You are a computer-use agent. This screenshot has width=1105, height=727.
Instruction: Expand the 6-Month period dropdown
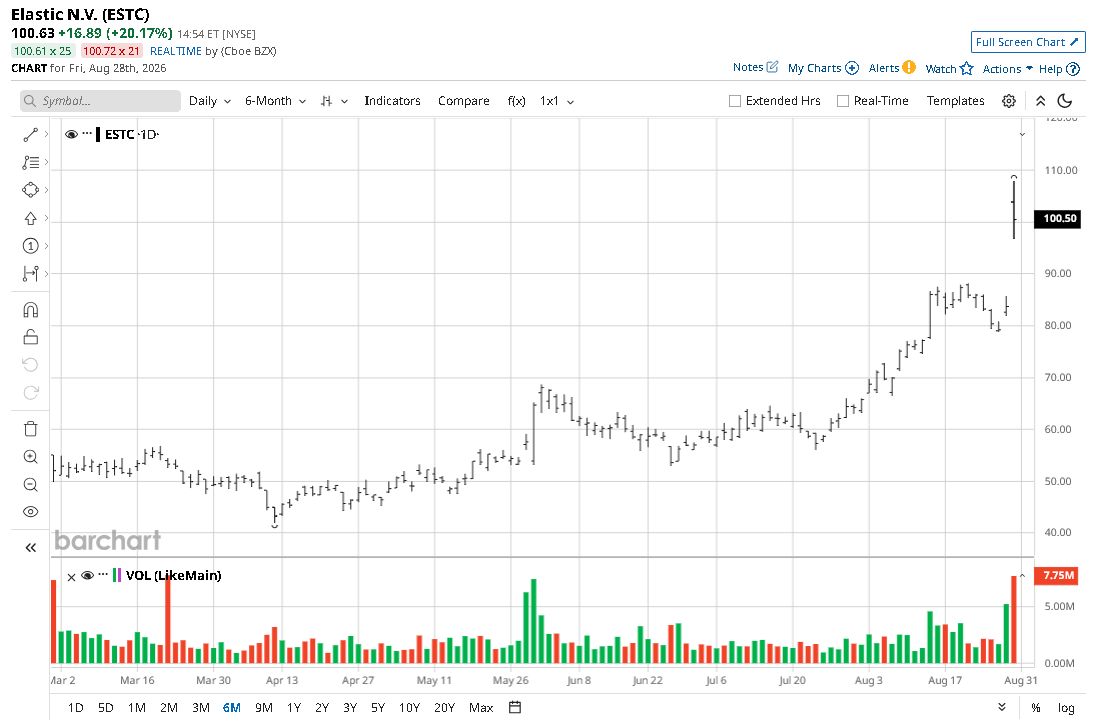276,101
